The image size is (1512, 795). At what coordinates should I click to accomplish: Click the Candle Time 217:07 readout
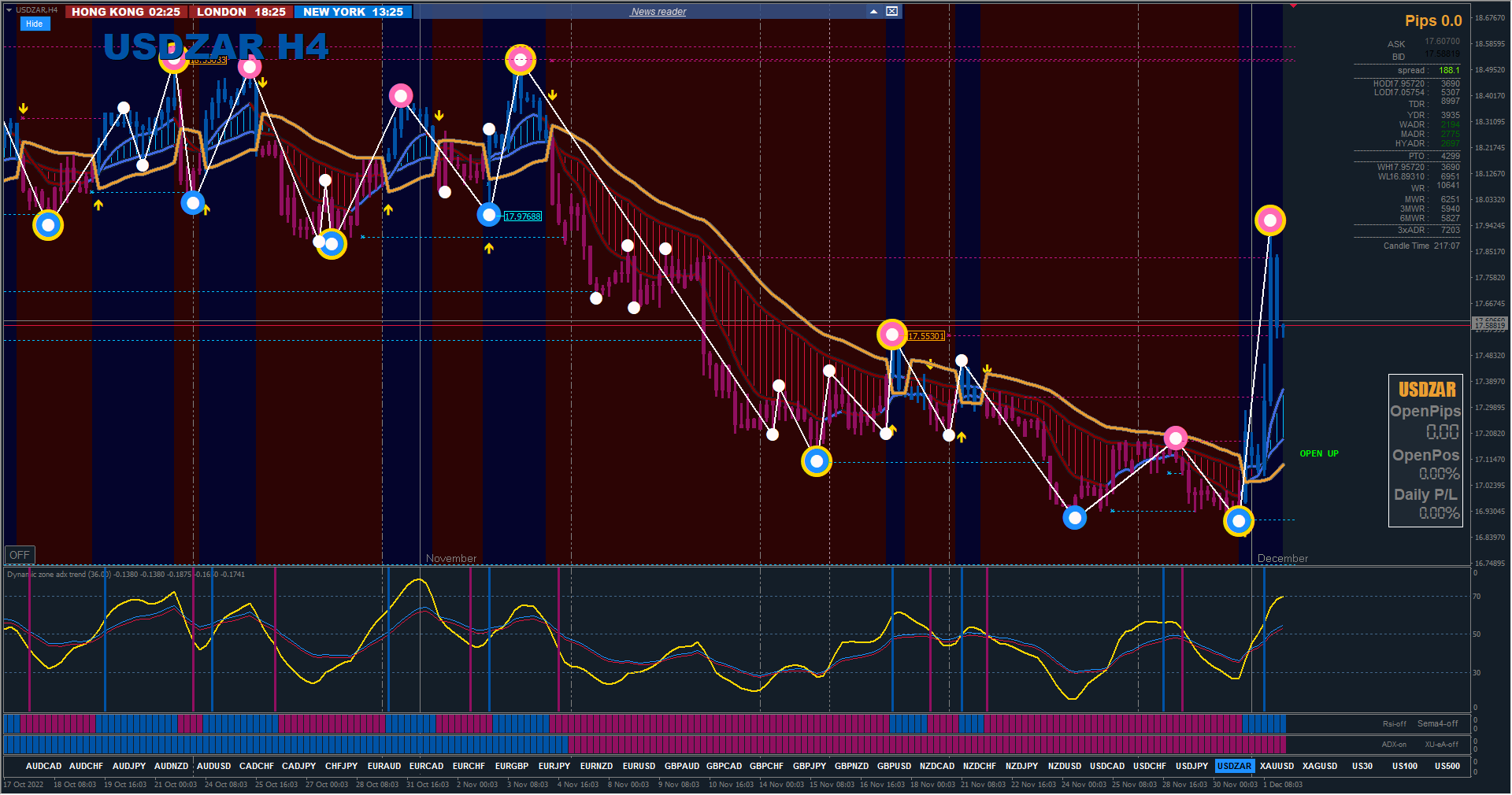point(1421,246)
